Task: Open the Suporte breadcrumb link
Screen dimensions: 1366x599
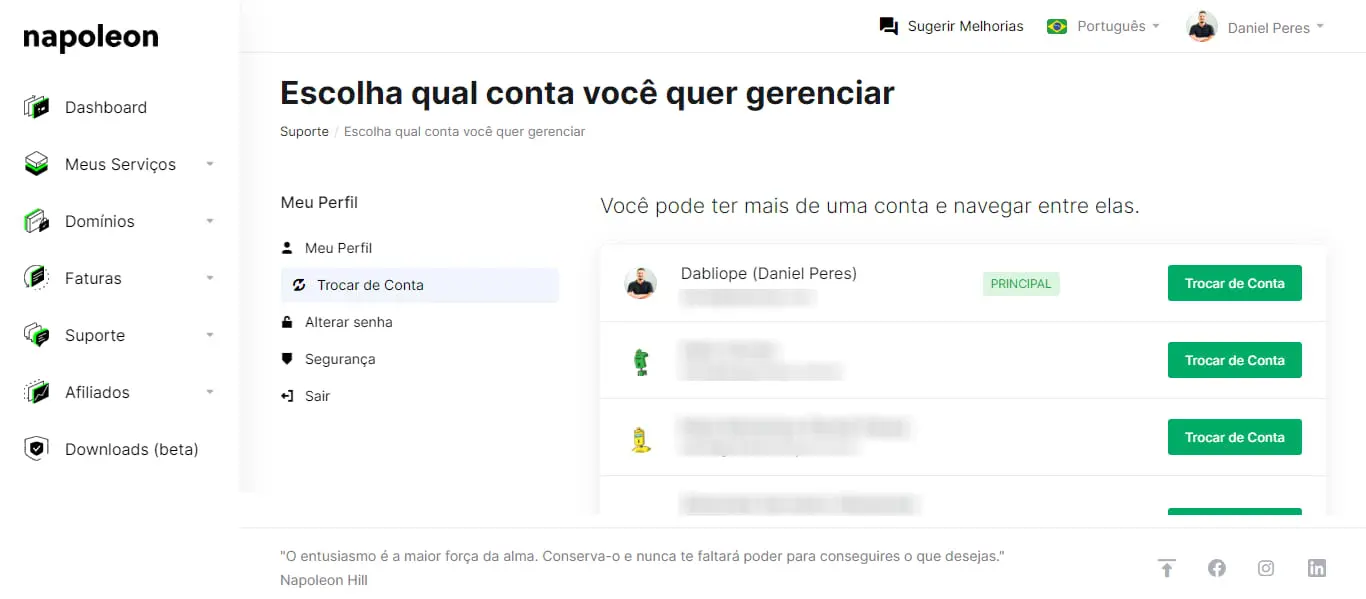Action: pyautogui.click(x=304, y=131)
